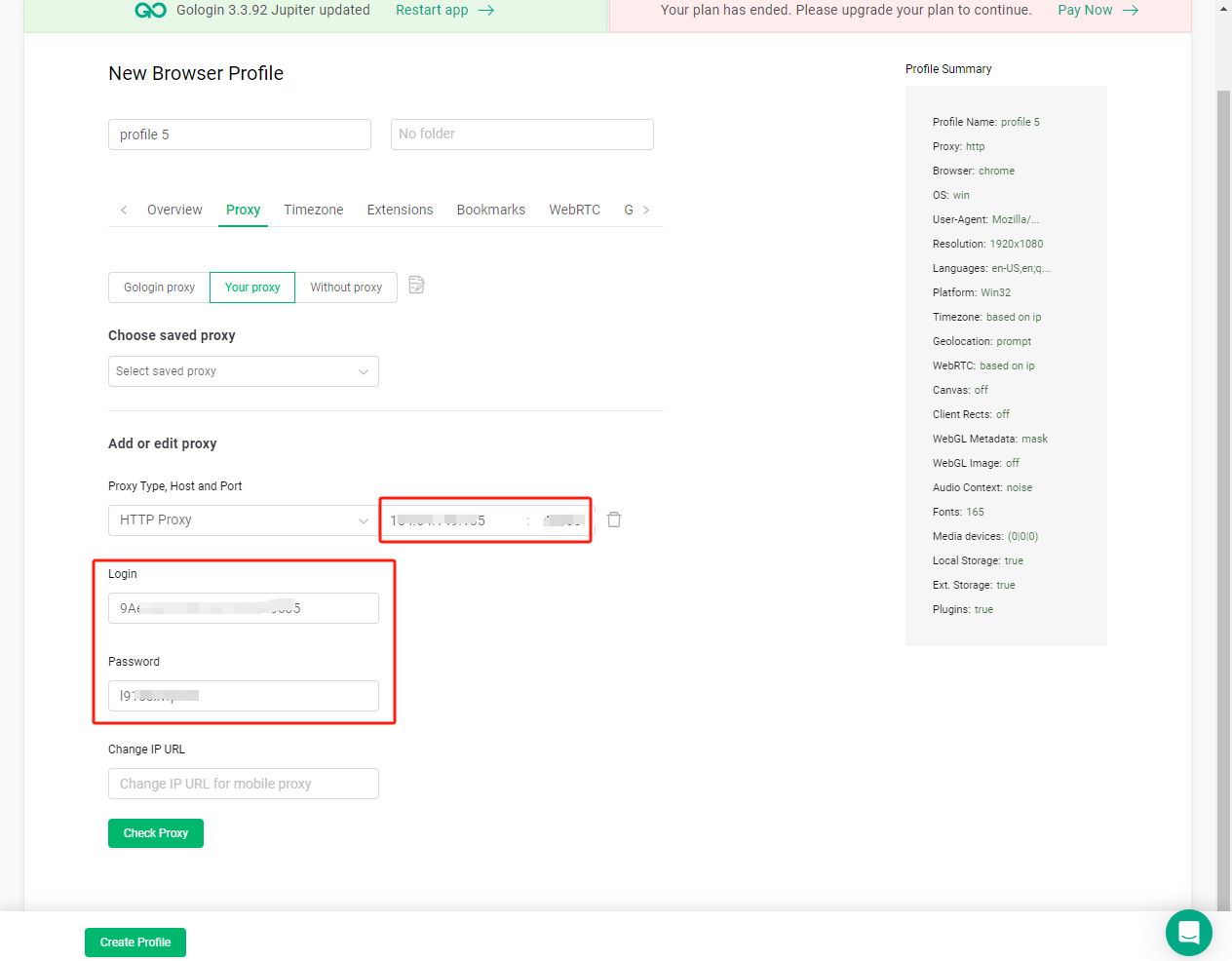Image resolution: width=1232 pixels, height=961 pixels.
Task: Click the Plugins: true summary line
Action: [x=963, y=609]
